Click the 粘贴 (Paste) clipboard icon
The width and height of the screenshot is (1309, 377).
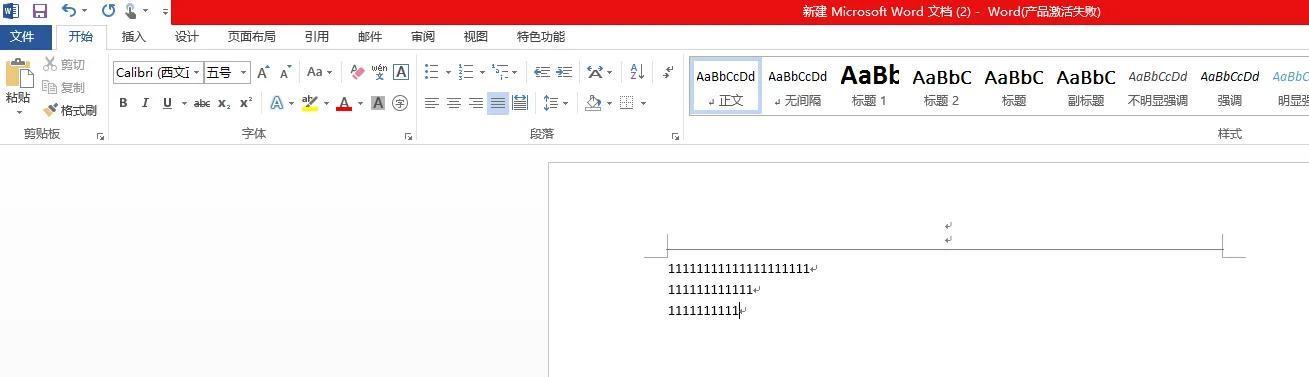(19, 74)
